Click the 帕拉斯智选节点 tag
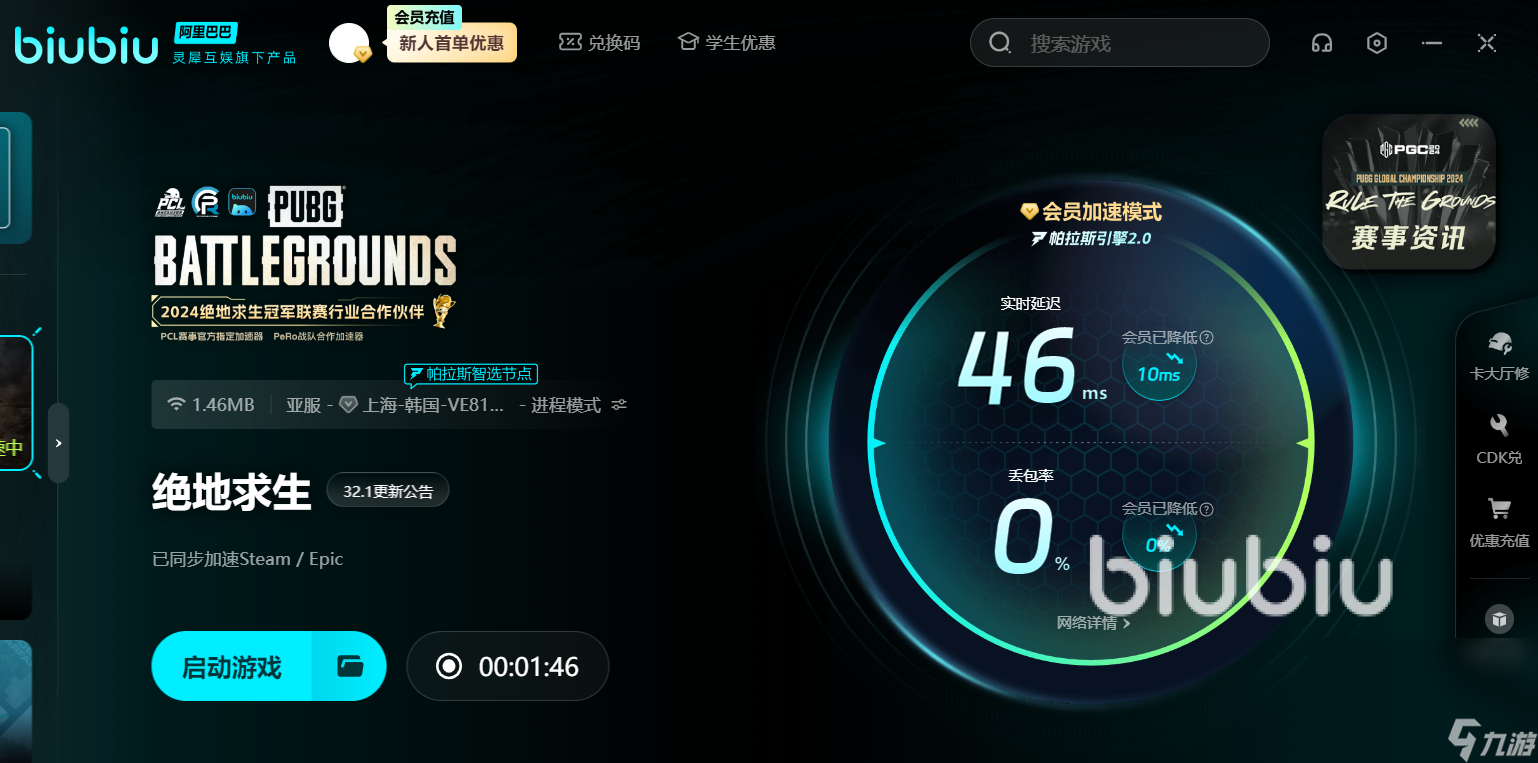Screen dimensions: 1538x763 point(471,374)
